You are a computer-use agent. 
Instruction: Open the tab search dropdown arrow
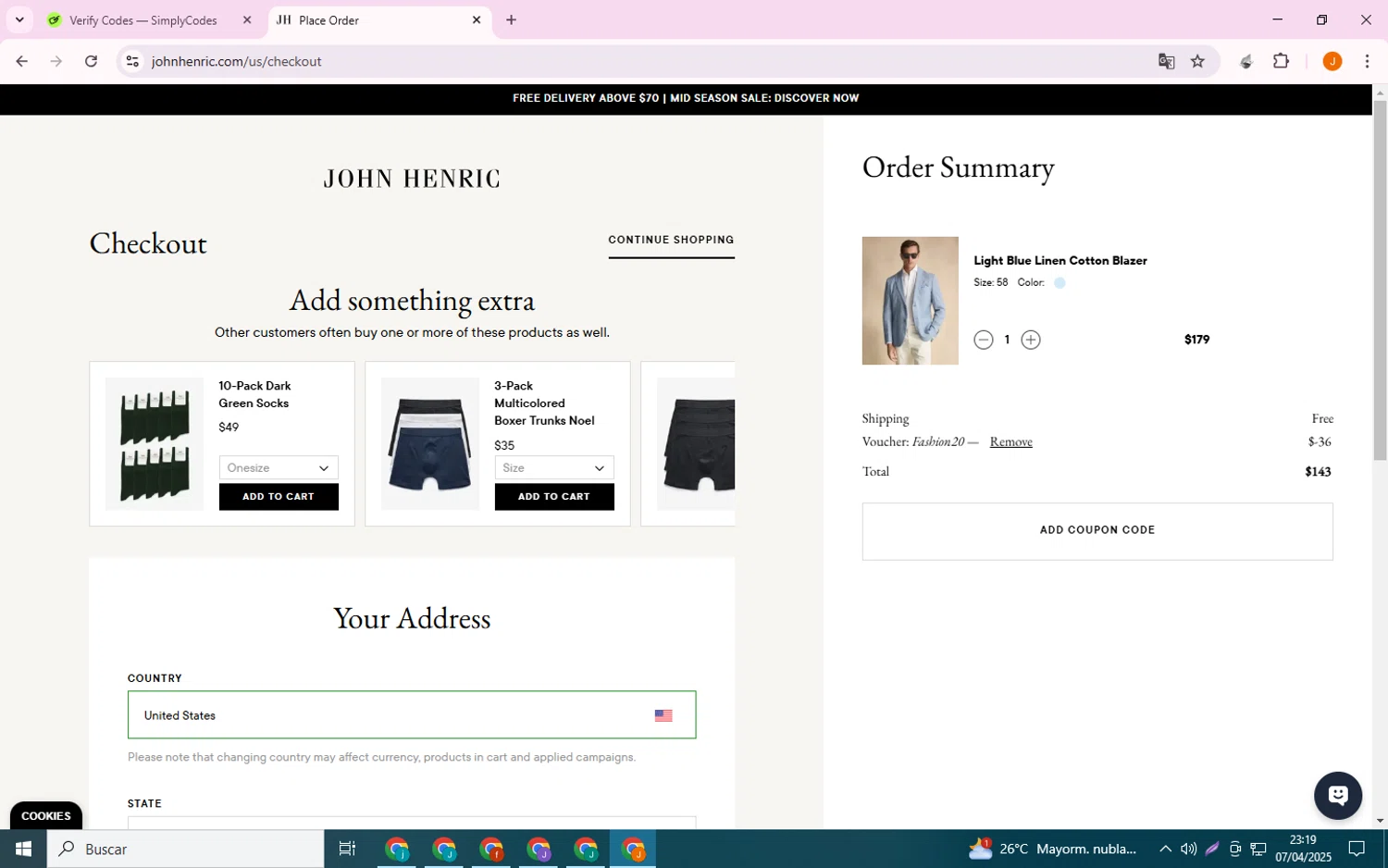[x=19, y=19]
